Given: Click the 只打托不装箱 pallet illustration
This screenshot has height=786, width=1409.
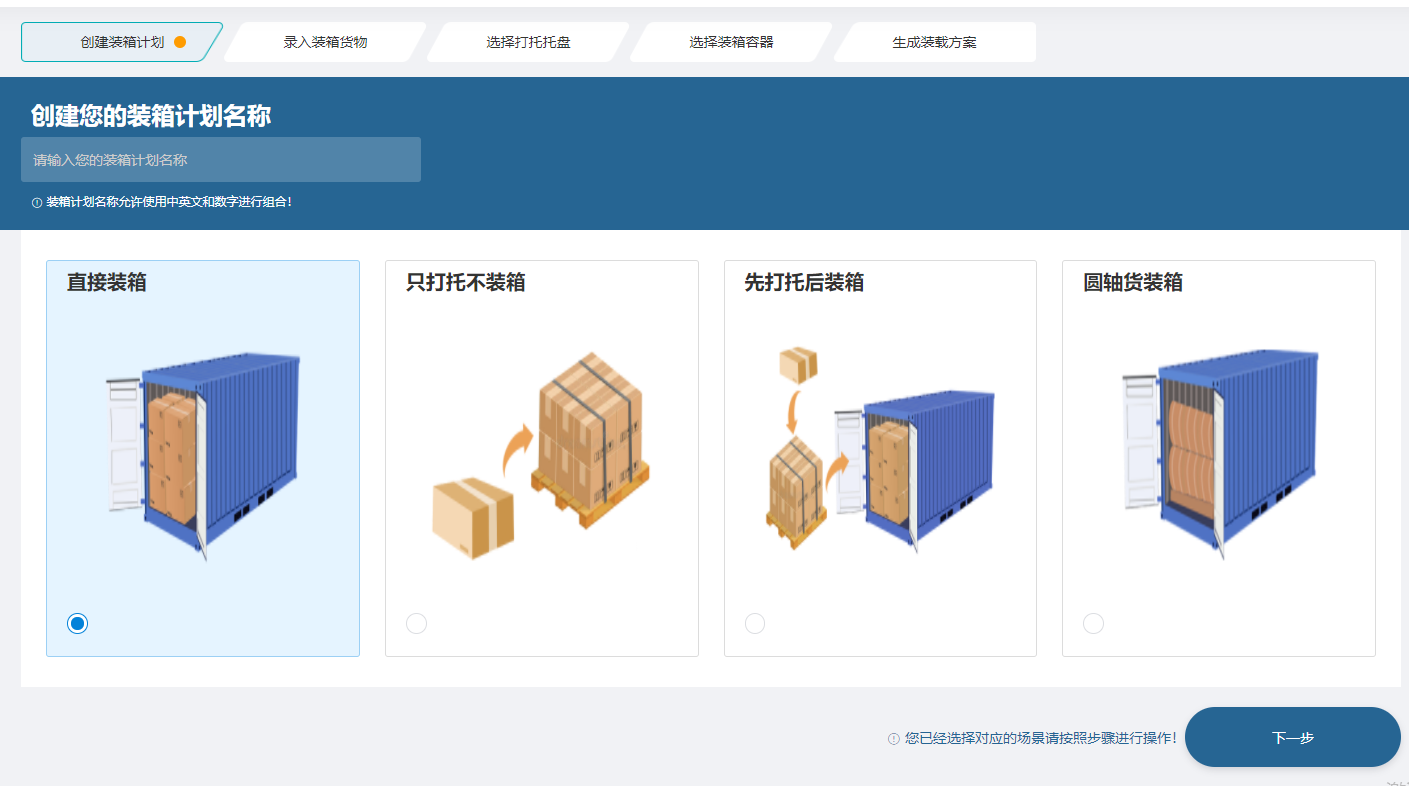Looking at the screenshot, I should click(541, 455).
